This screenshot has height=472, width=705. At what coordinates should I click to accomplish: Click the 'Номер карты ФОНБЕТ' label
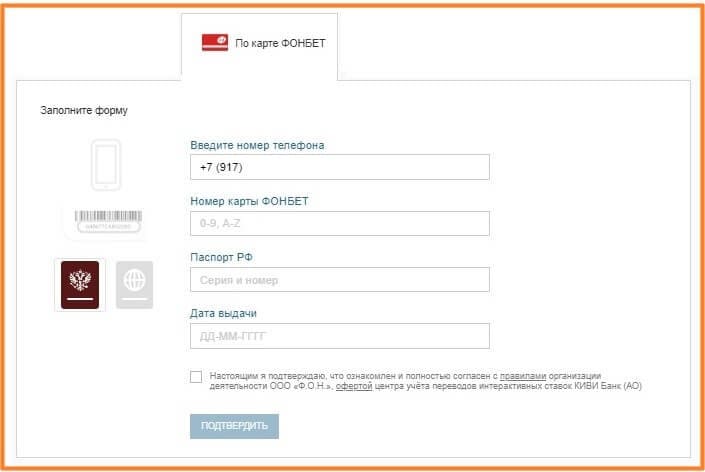(249, 201)
